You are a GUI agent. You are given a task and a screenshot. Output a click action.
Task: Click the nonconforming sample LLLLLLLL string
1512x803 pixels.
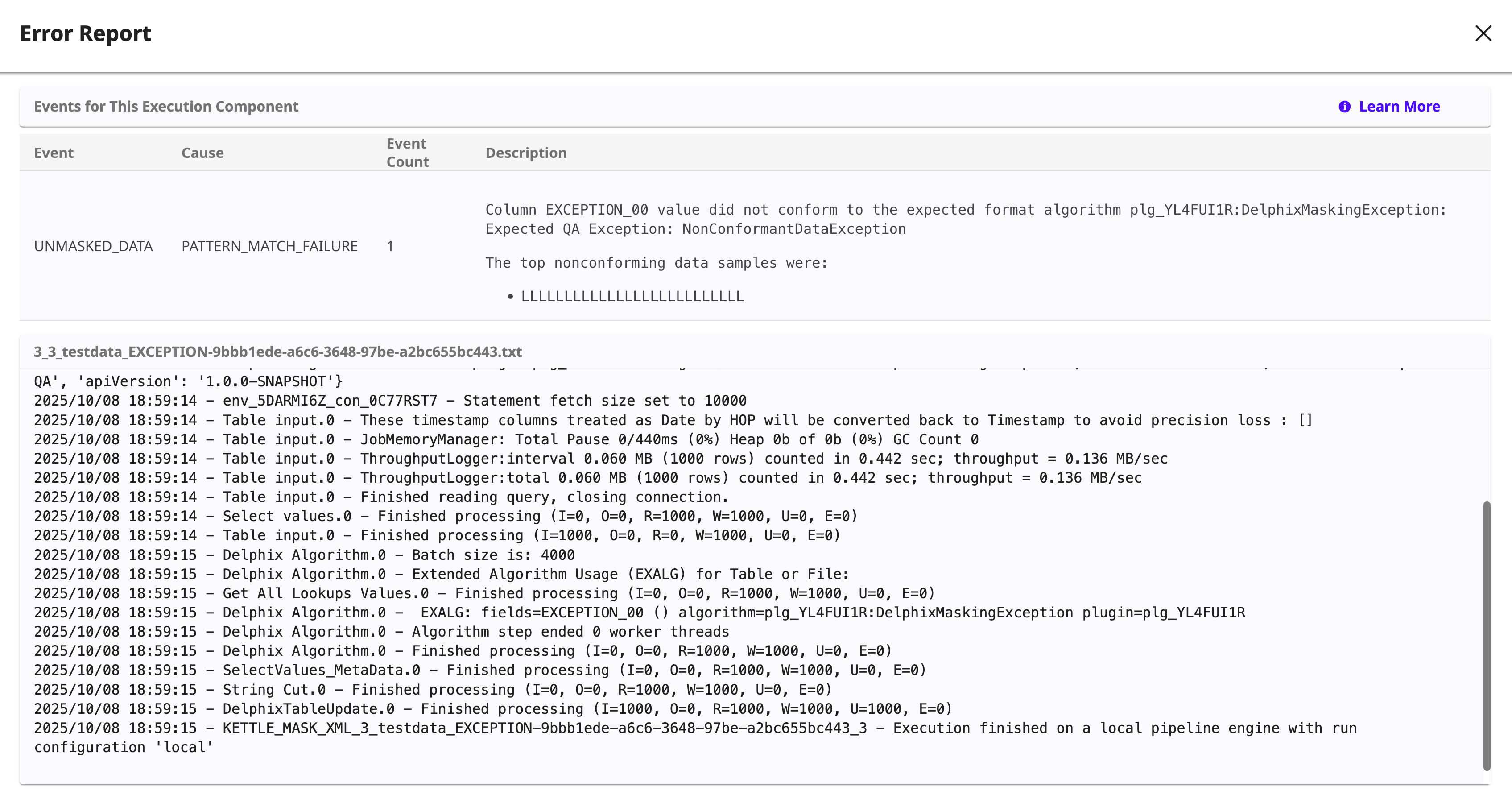click(632, 296)
